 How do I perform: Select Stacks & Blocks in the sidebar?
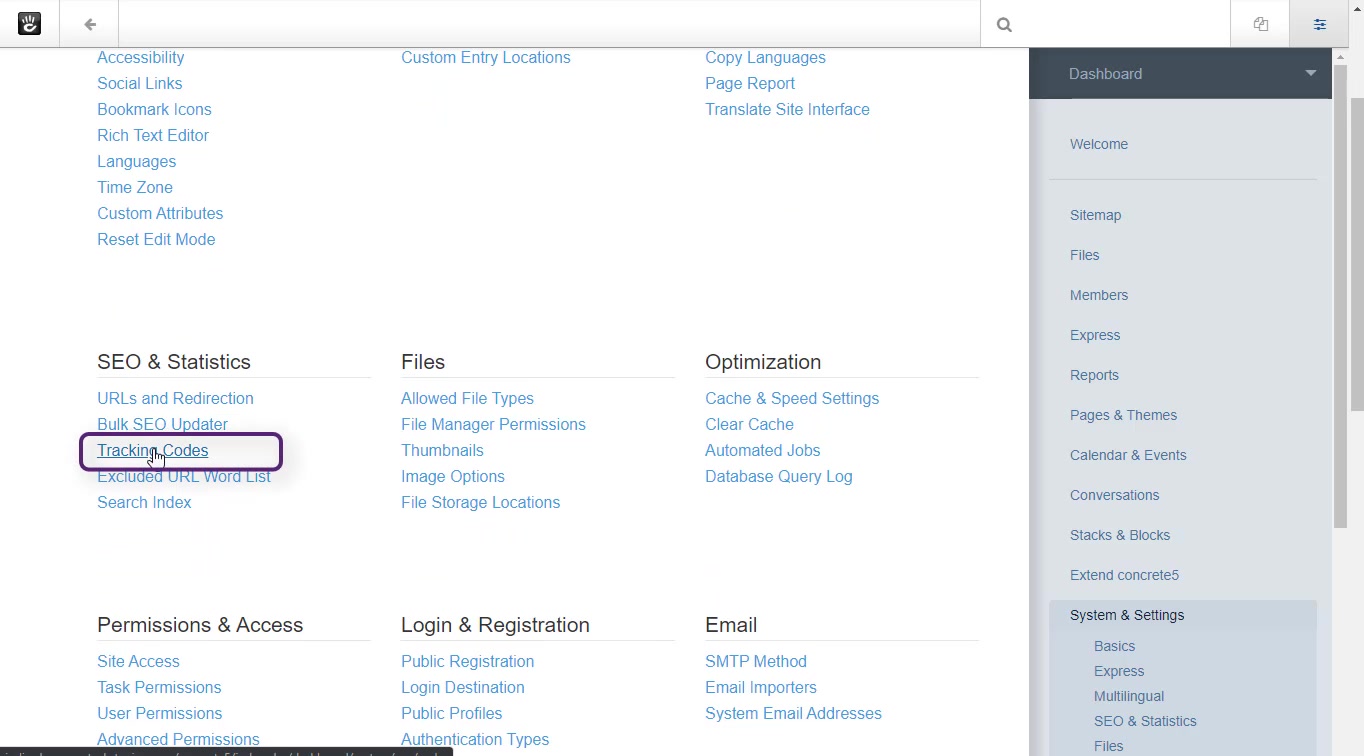pyautogui.click(x=1119, y=535)
